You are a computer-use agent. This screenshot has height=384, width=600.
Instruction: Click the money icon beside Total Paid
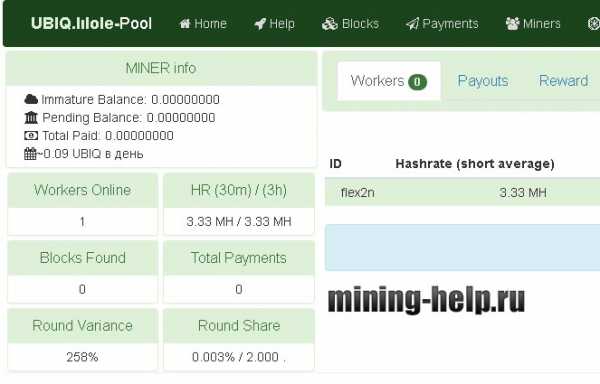pyautogui.click(x=31, y=135)
